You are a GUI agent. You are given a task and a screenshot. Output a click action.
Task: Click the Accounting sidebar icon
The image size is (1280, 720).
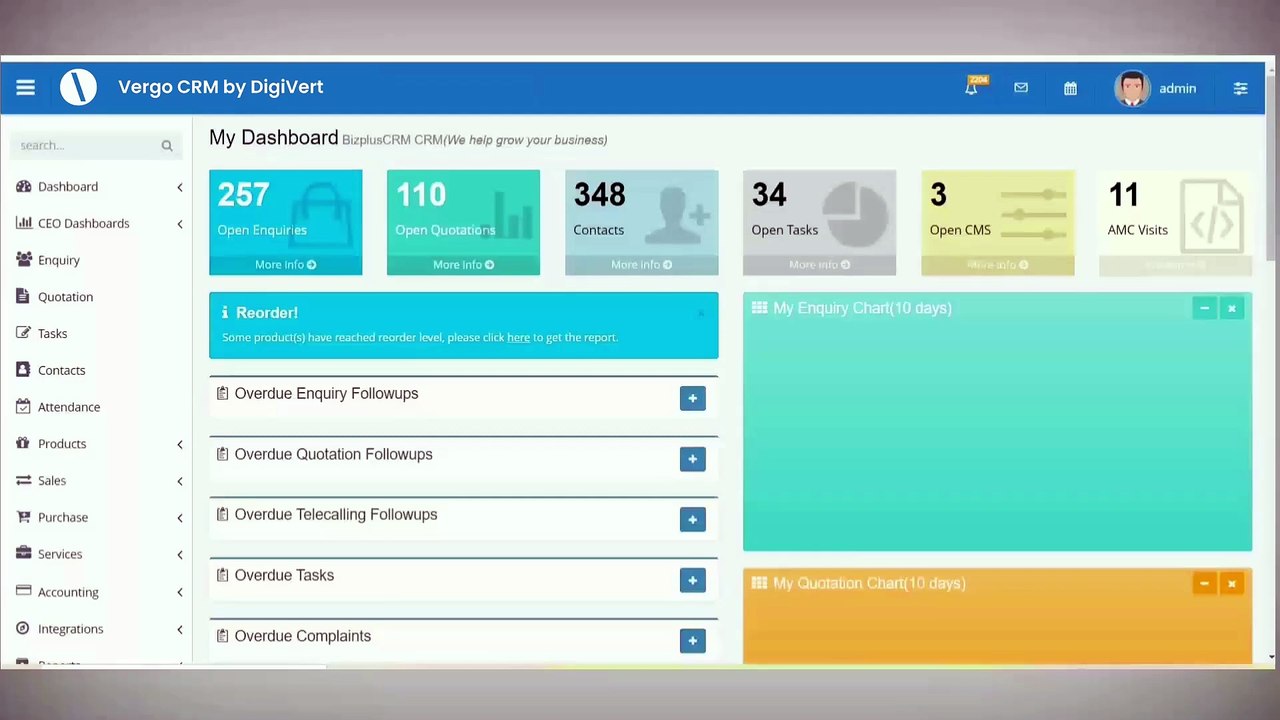[23, 591]
